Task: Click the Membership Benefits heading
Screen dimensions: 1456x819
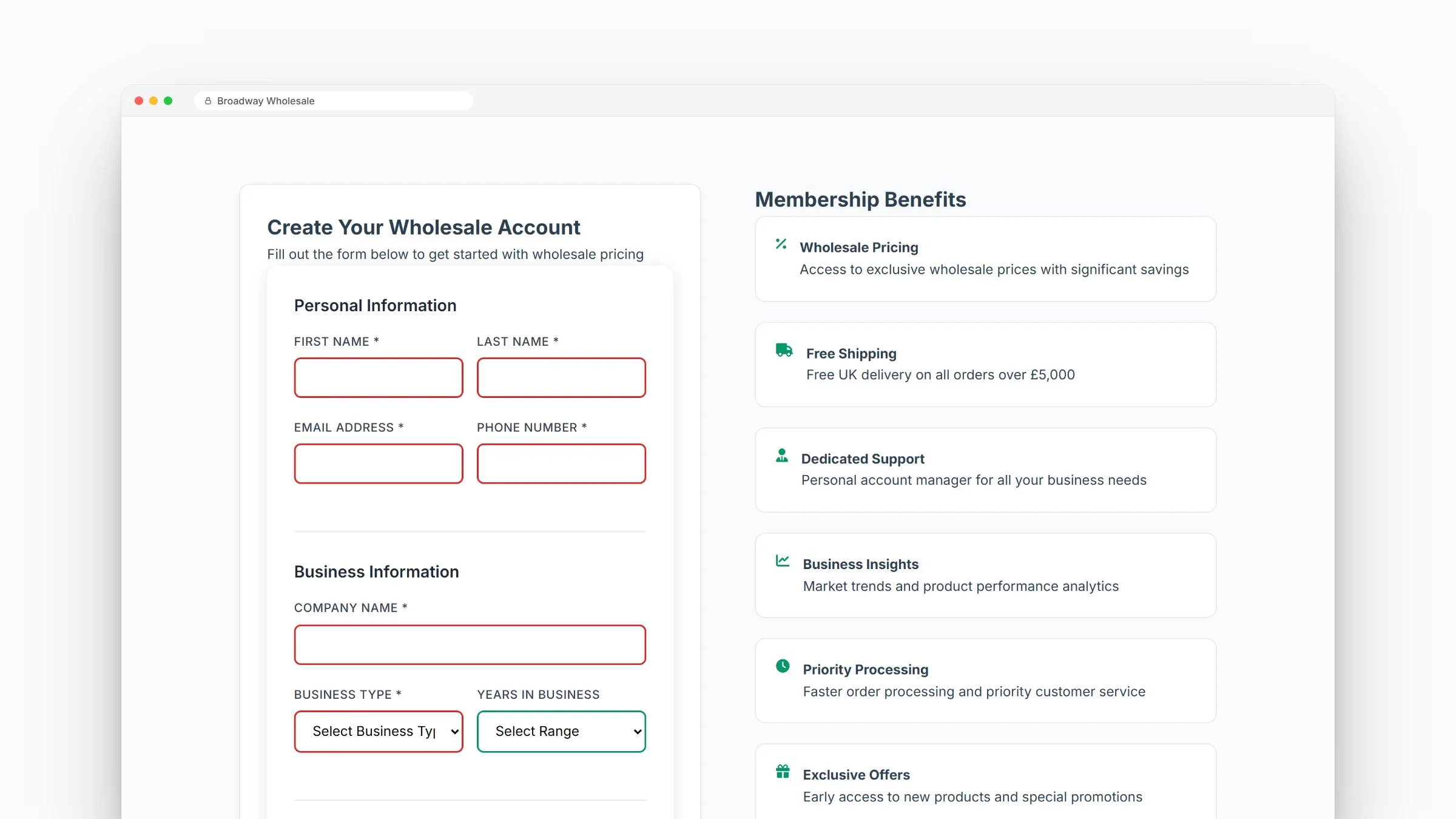Action: point(860,200)
